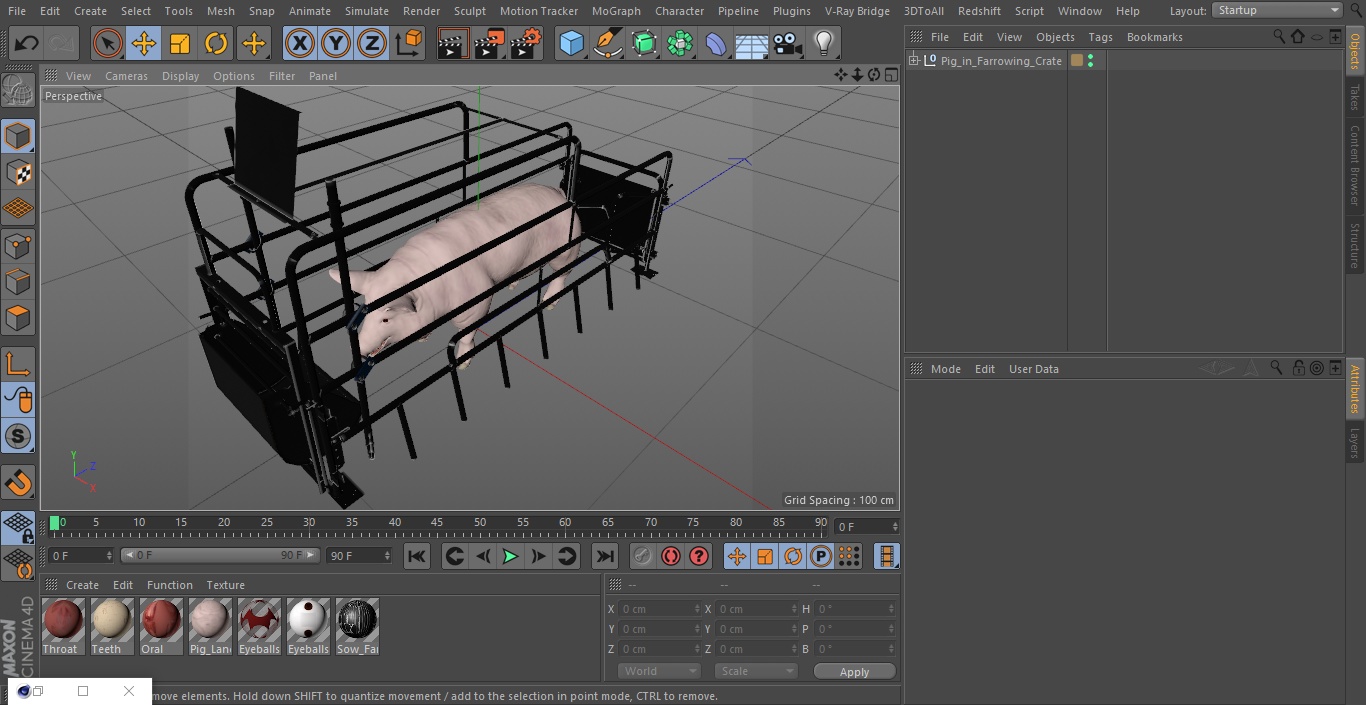This screenshot has width=1366, height=705.
Task: Click the X position input field
Action: 660,609
